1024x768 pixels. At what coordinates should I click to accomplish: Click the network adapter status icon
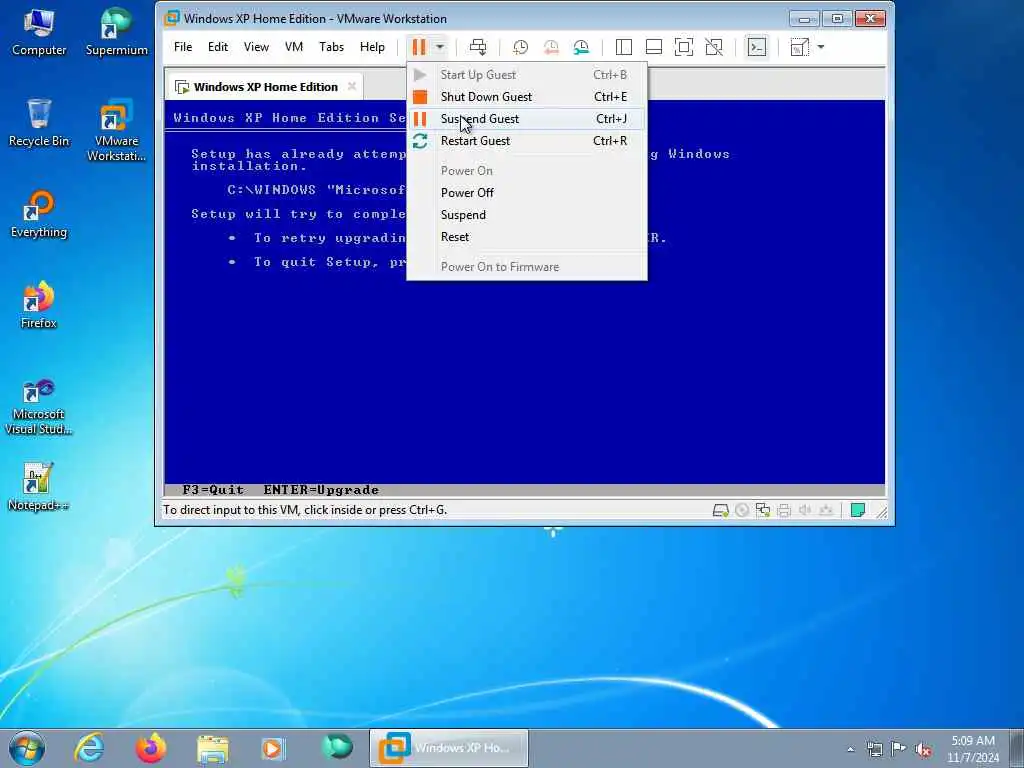click(763, 510)
